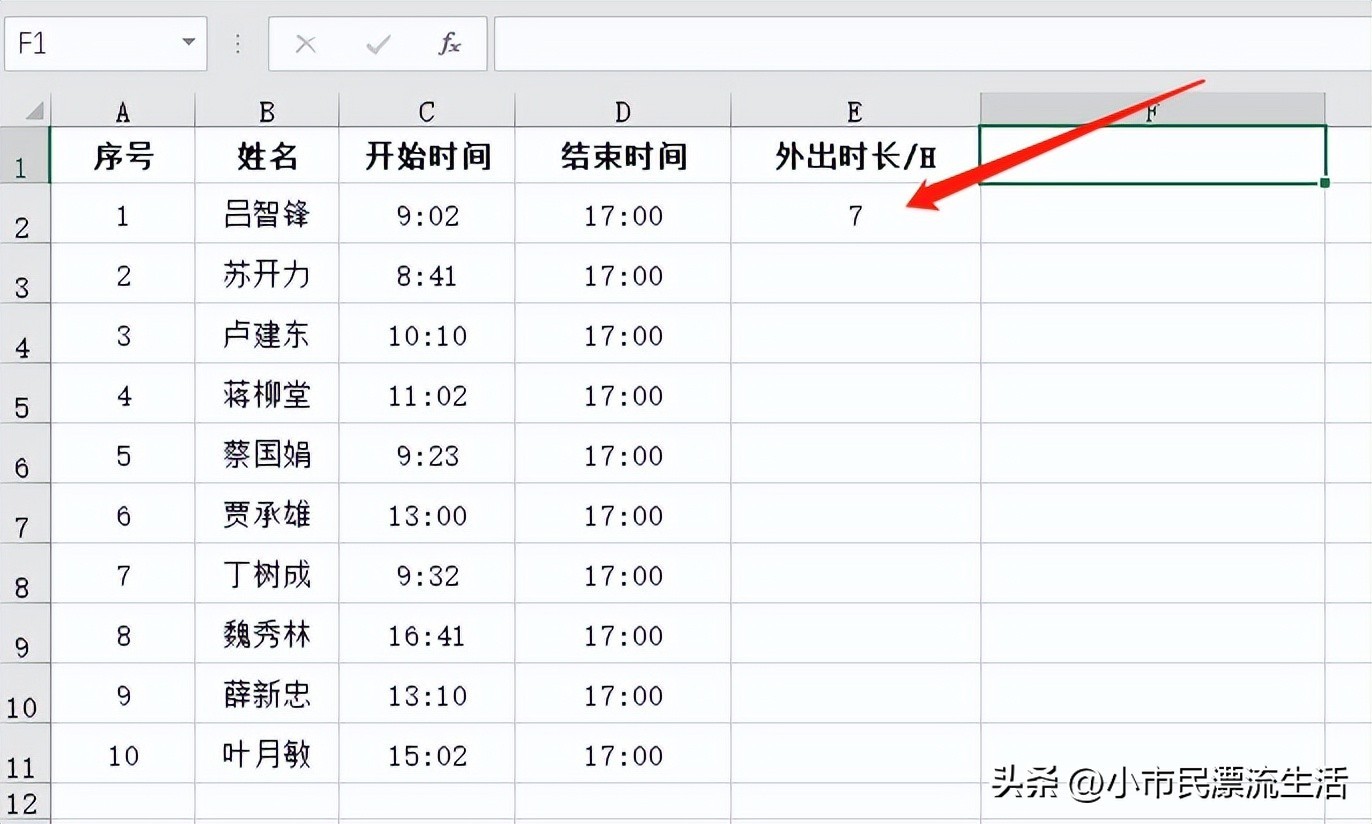This screenshot has height=824, width=1372.
Task: Click the Select All corner triangle
Action: [34, 110]
